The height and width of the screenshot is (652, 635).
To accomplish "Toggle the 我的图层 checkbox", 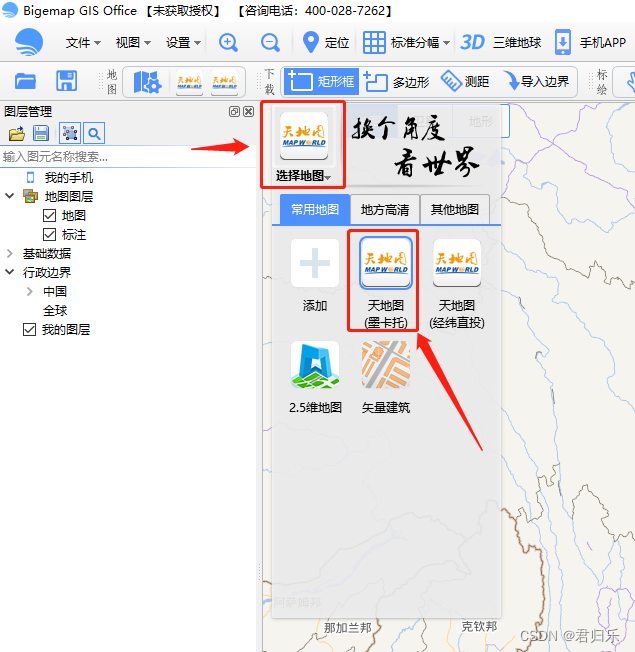I will (29, 329).
